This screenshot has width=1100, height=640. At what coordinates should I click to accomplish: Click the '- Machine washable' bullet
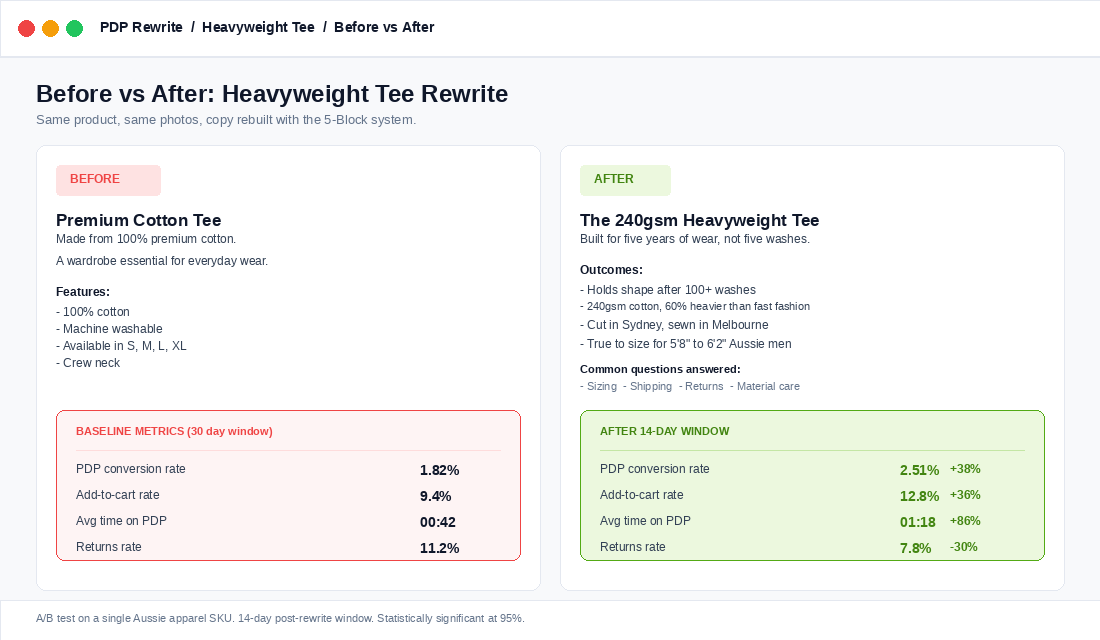[109, 329]
